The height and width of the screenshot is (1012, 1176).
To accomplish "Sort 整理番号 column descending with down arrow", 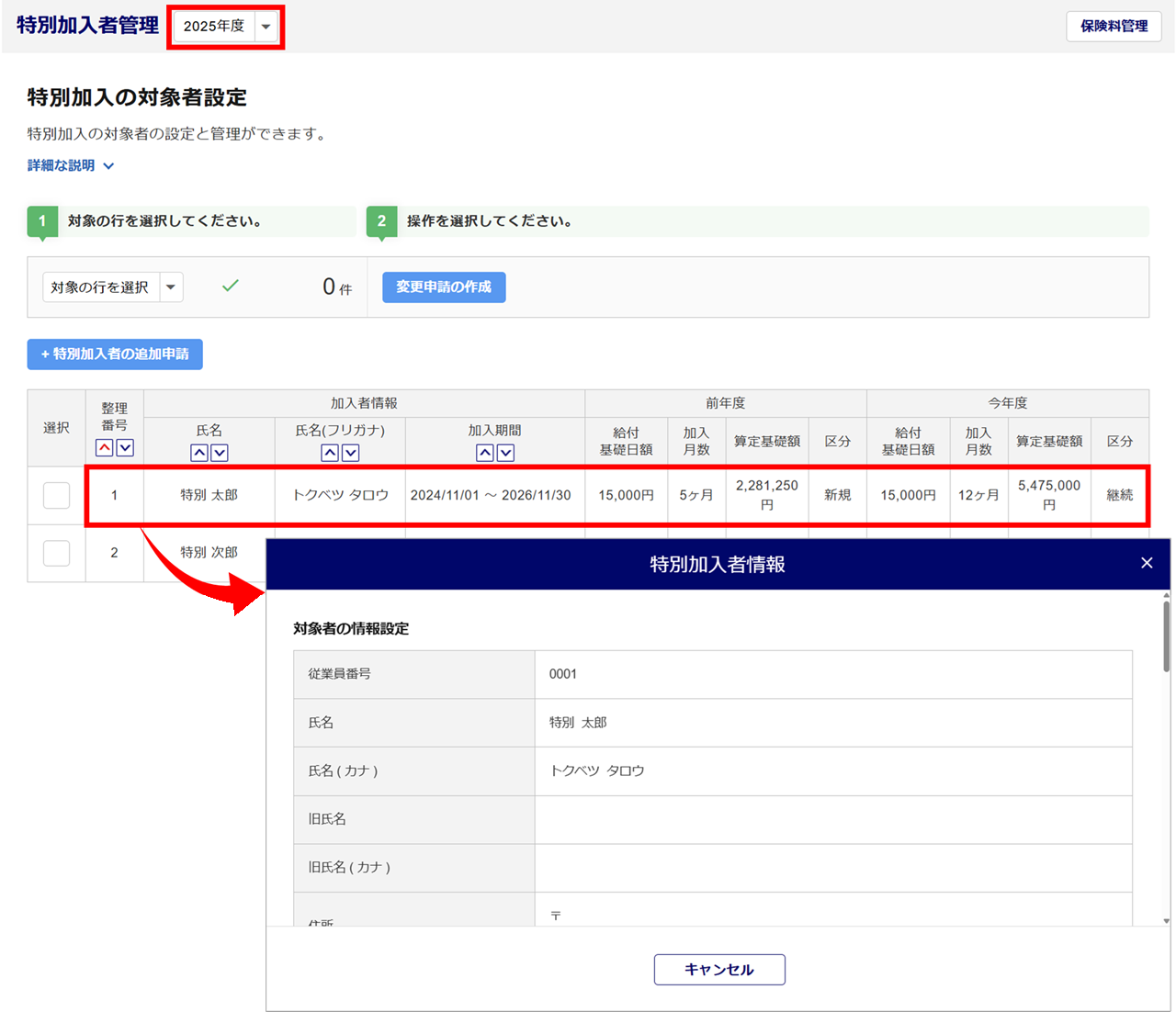I will (x=125, y=448).
